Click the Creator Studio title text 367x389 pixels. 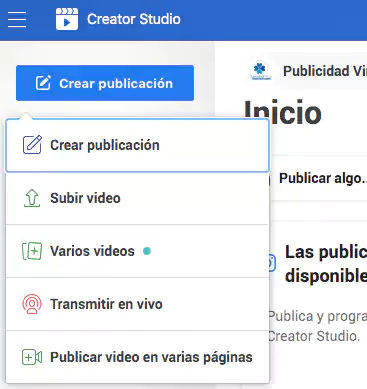pos(134,19)
